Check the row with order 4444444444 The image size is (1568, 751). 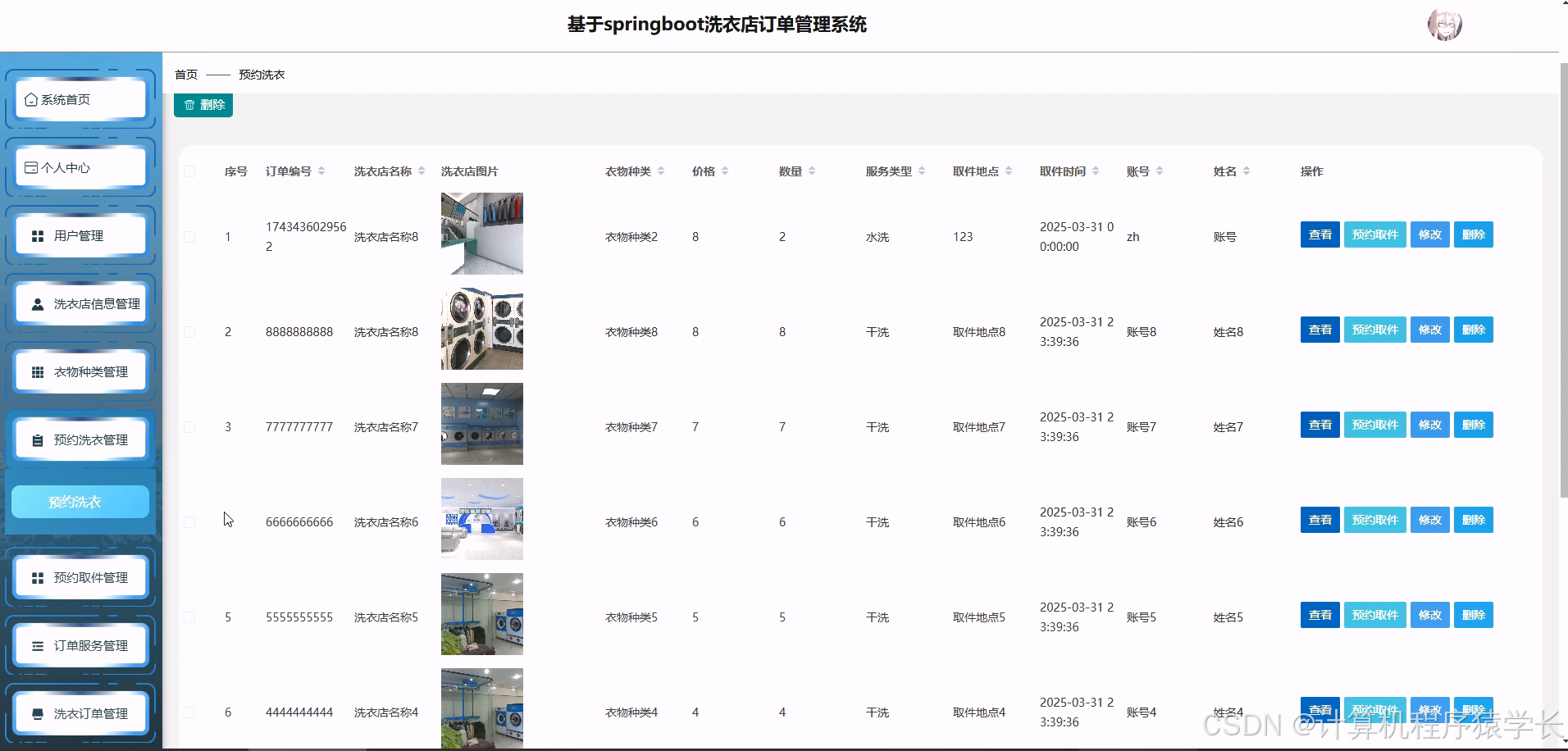pyautogui.click(x=189, y=712)
